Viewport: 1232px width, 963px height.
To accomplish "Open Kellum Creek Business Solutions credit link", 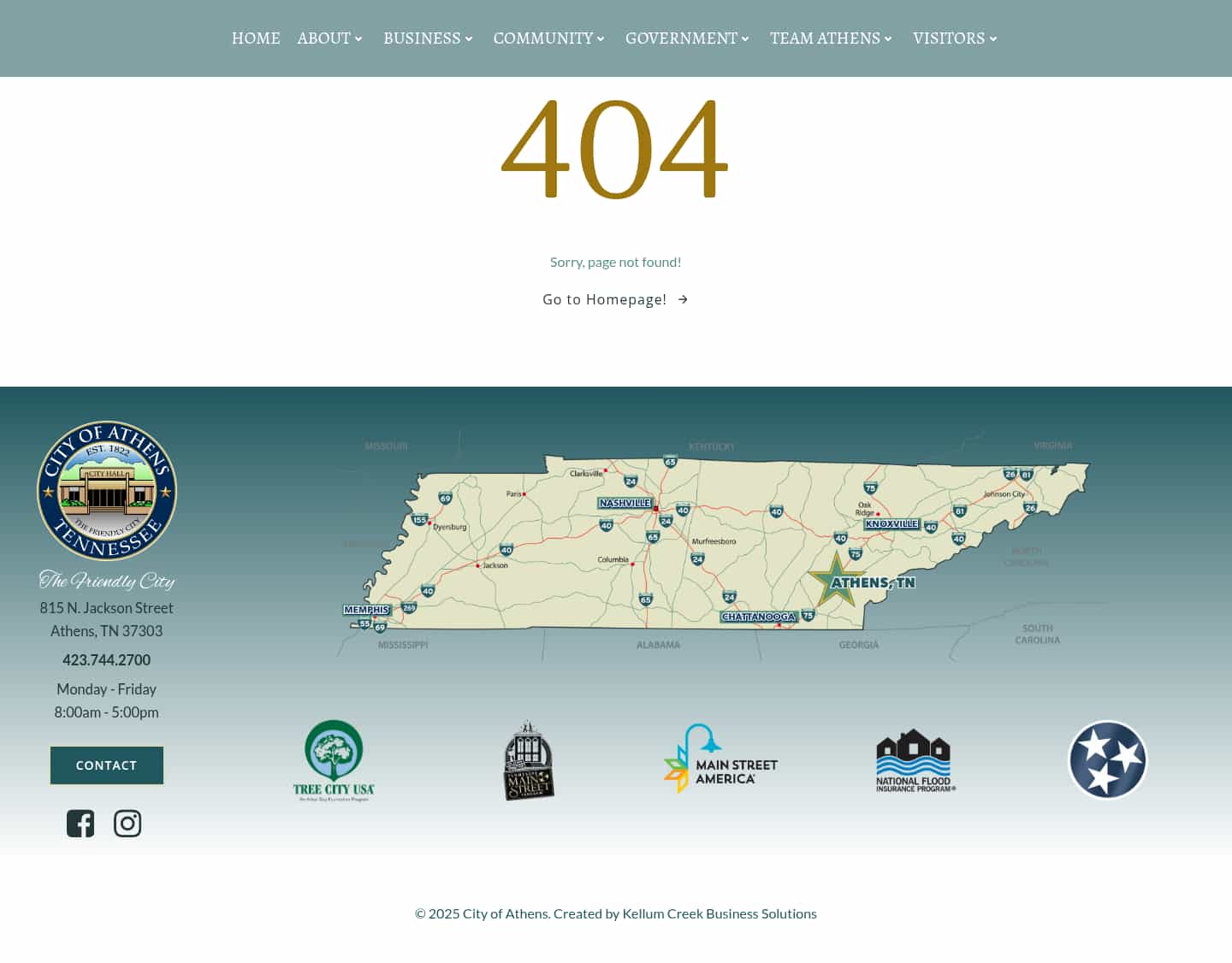I will tap(720, 913).
